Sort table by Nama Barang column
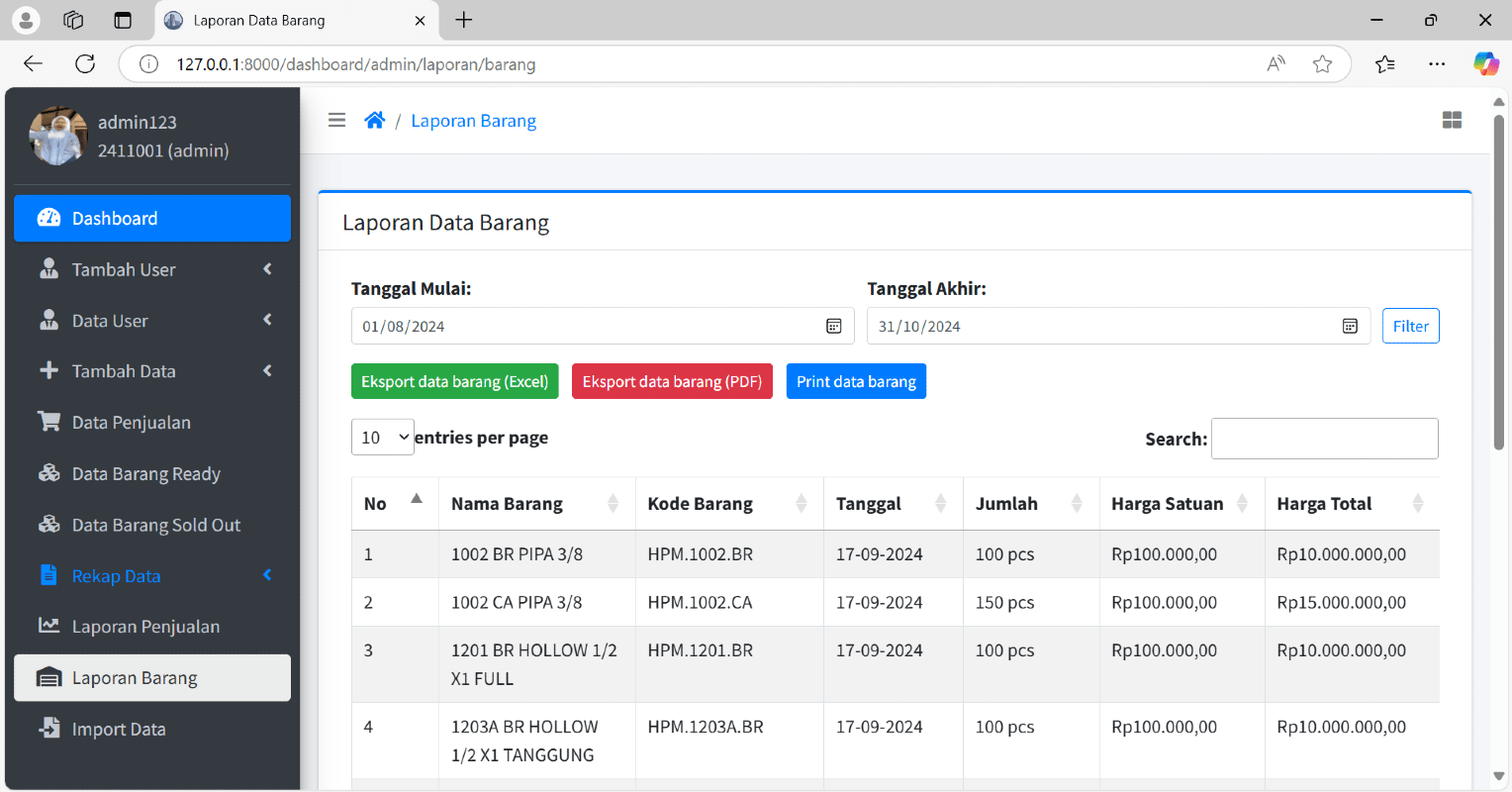The width and height of the screenshot is (1512, 792). (536, 504)
